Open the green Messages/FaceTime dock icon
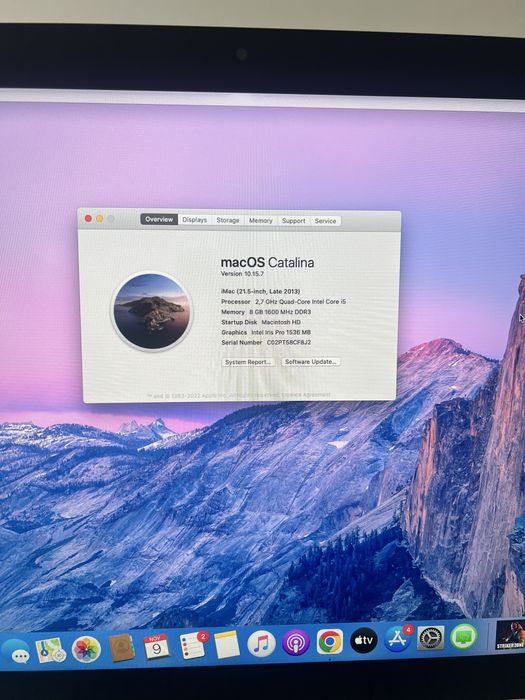 pos(464,637)
